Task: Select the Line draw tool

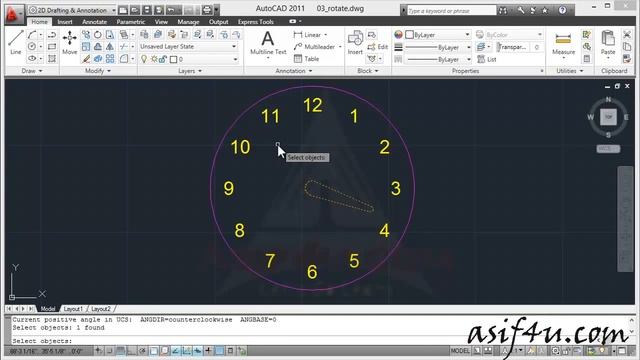Action: coord(16,42)
